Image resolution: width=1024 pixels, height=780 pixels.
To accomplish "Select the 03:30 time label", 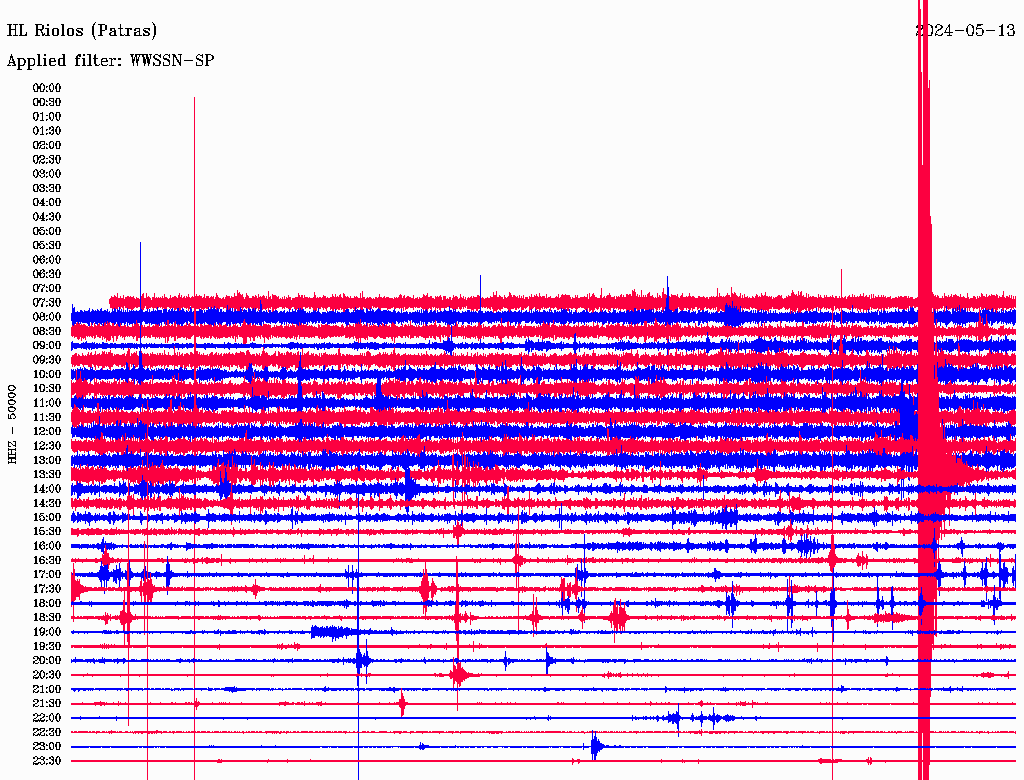I will pyautogui.click(x=47, y=188).
